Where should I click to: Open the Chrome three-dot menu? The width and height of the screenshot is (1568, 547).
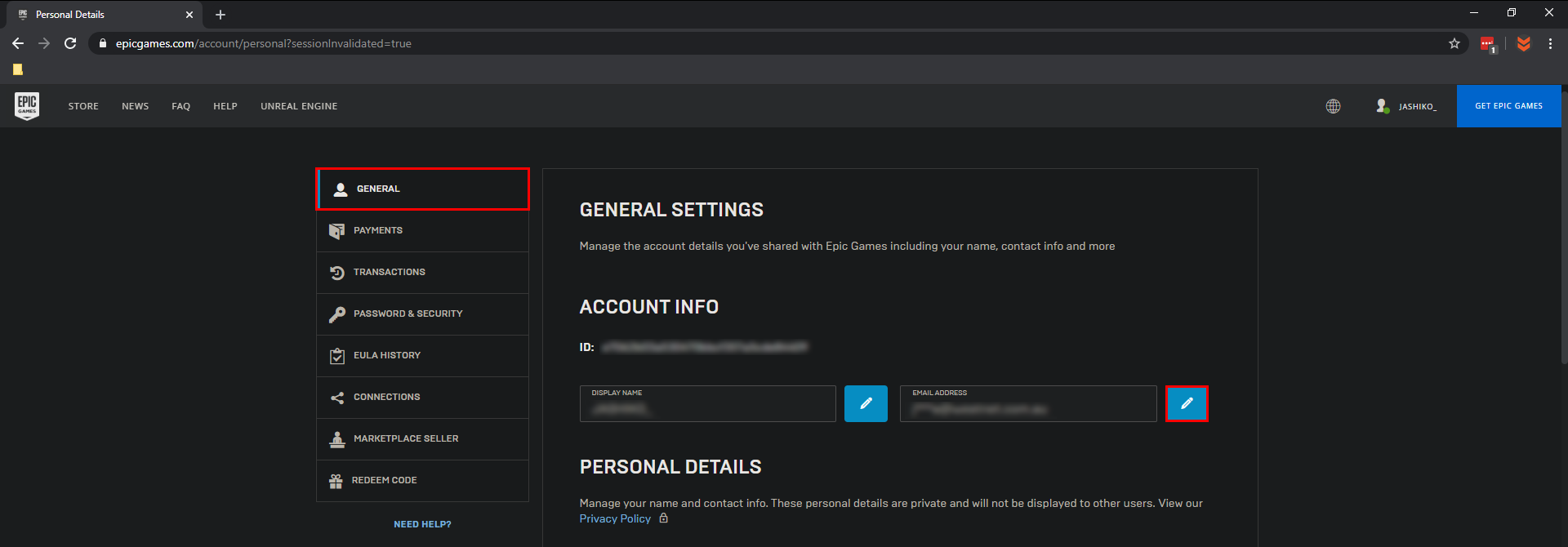click(1550, 43)
